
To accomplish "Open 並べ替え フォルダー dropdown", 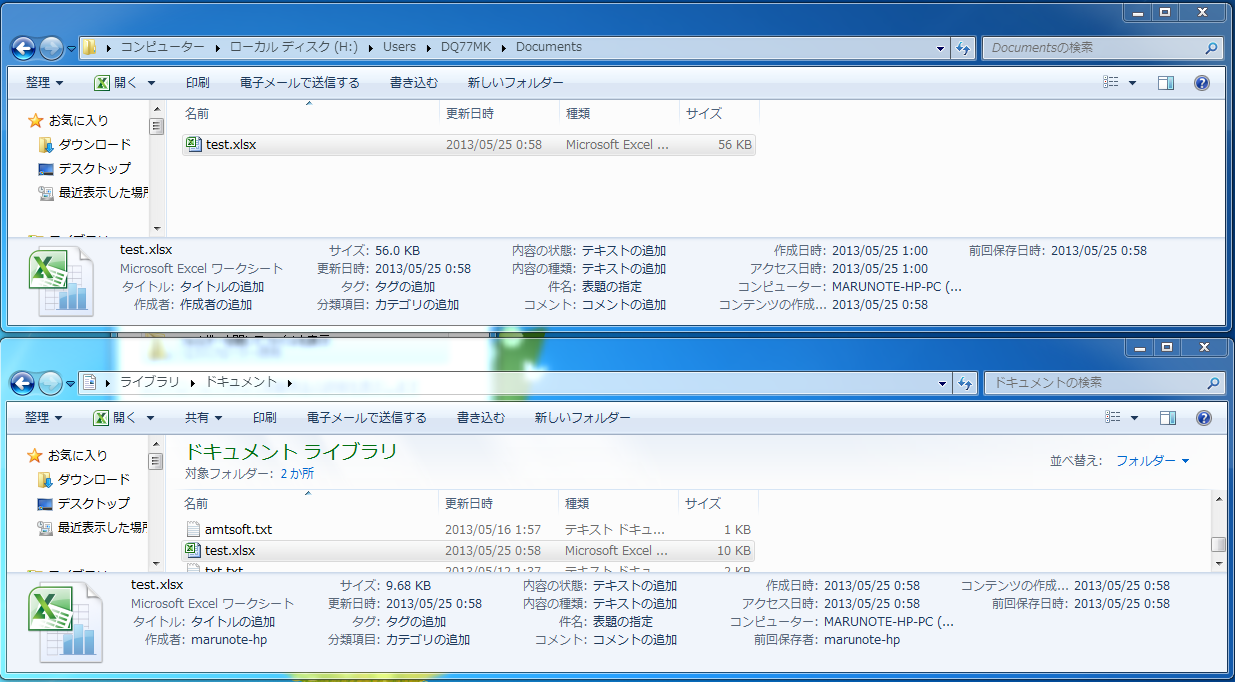I will (x=1153, y=461).
